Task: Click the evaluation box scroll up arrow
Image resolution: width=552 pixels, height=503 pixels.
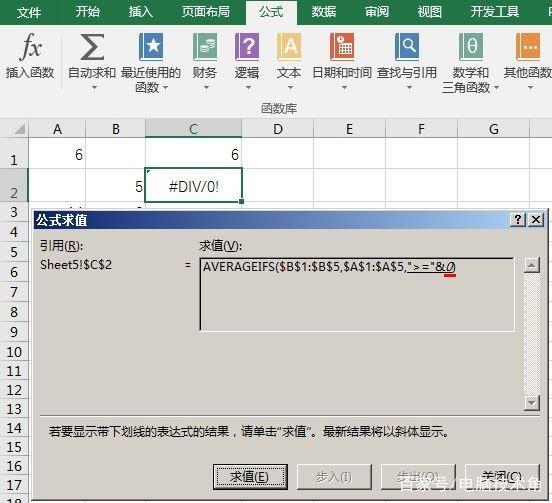Action: click(531, 265)
